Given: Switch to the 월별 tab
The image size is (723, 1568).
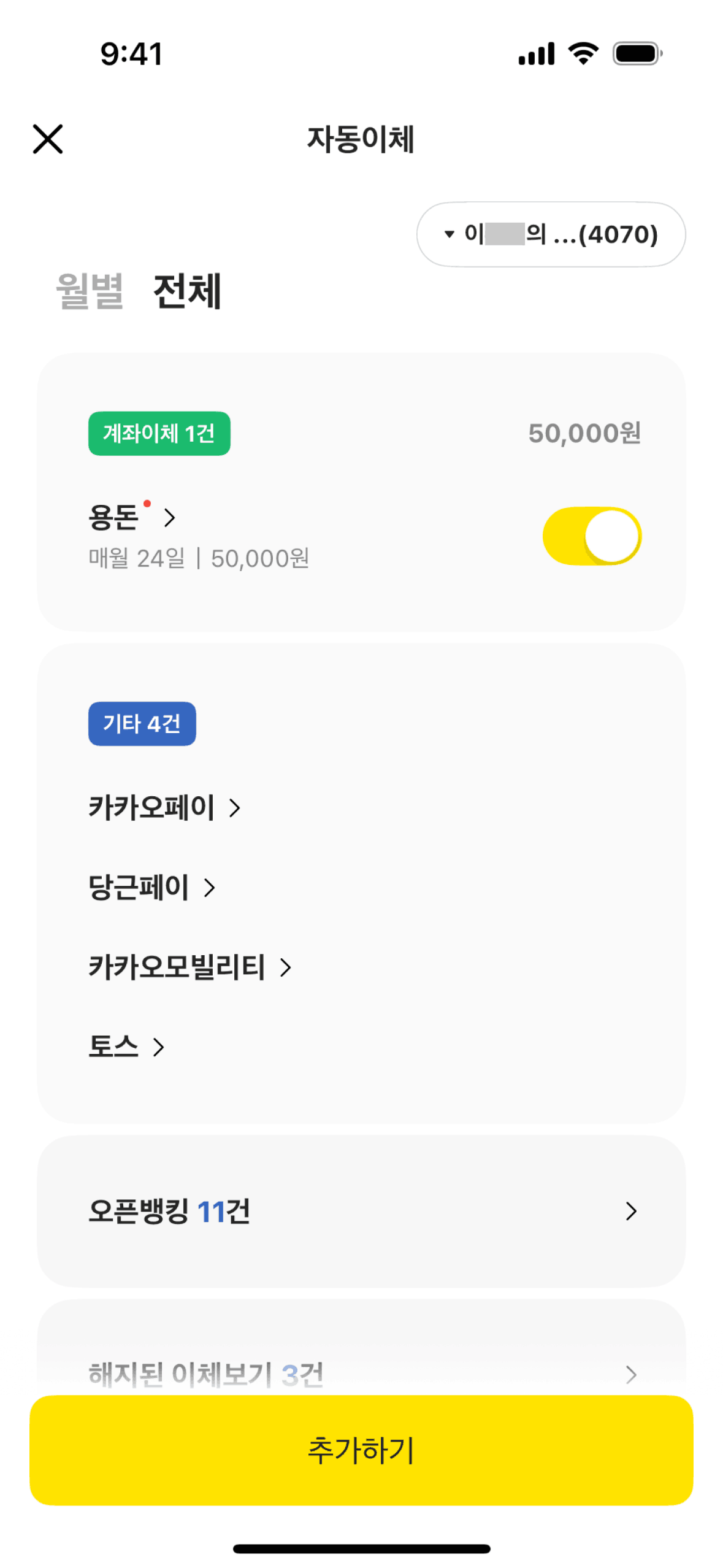Looking at the screenshot, I should click(90, 291).
